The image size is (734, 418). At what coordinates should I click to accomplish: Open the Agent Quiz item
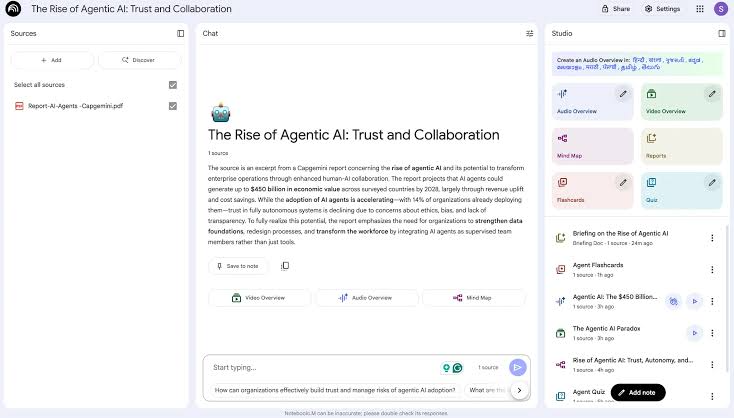[589, 392]
